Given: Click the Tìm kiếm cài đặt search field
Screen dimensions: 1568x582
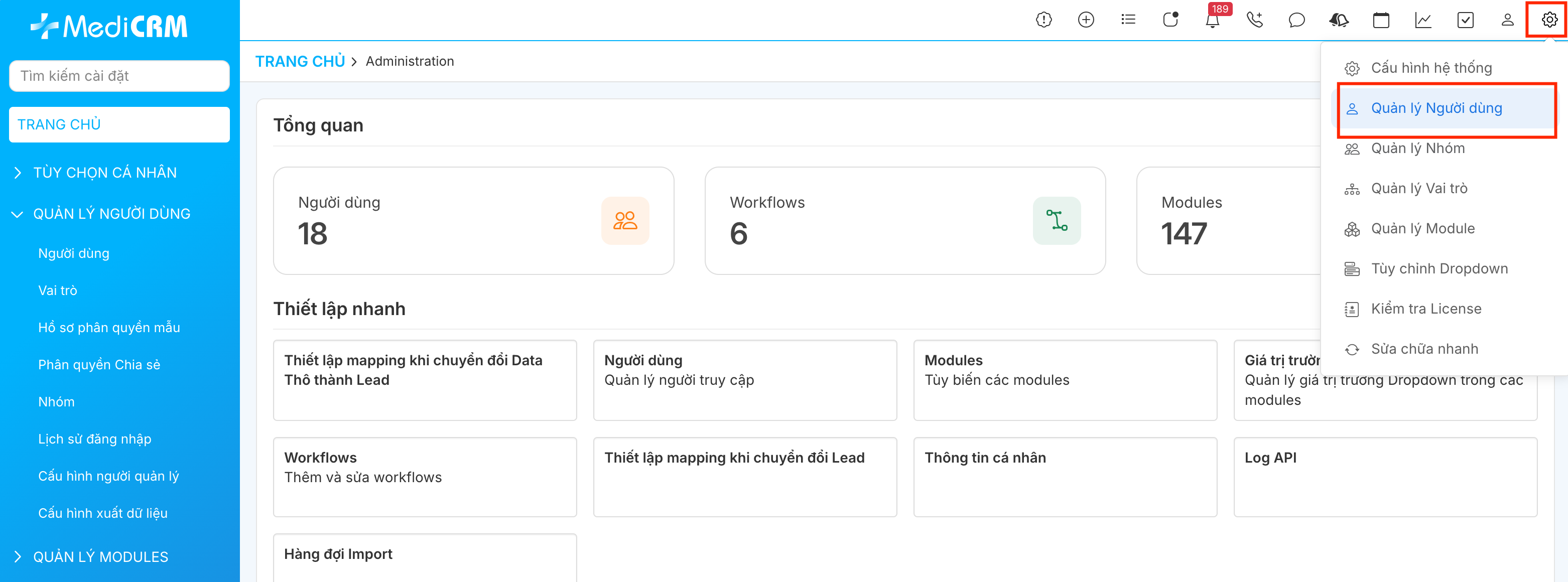Looking at the screenshot, I should click(x=119, y=76).
